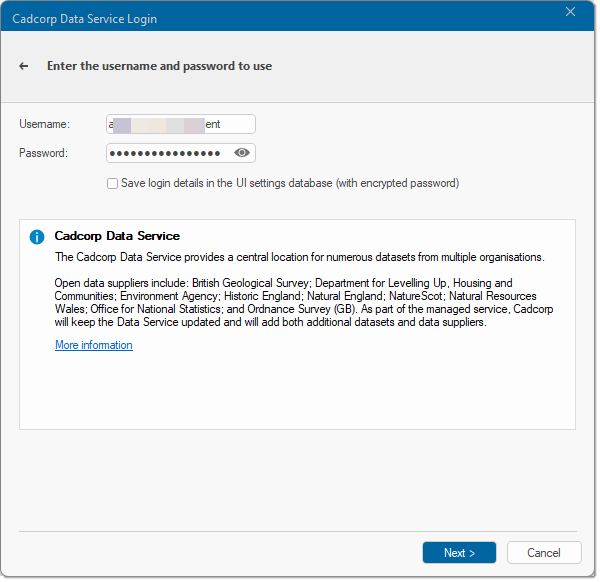Proceed with the Next button
Image resolution: width=600 pixels, height=582 pixels.
460,553
